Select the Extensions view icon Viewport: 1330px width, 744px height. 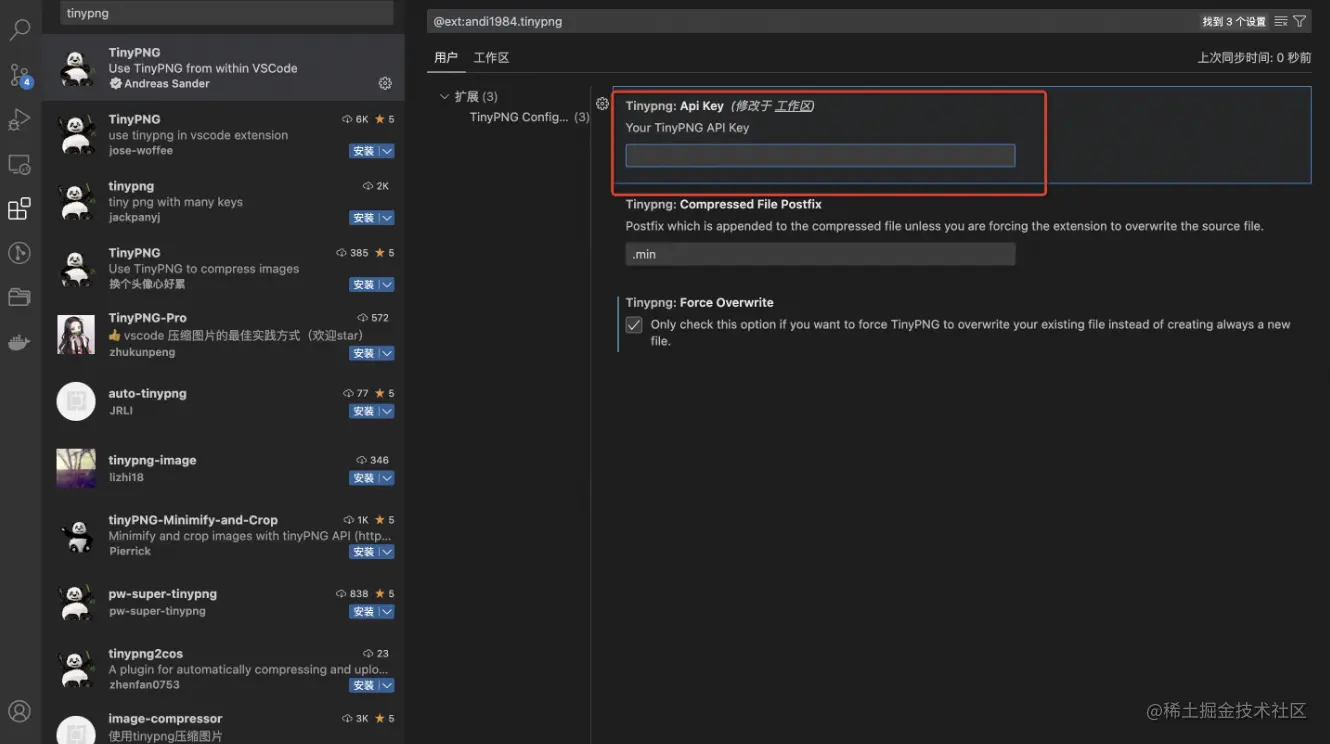[19, 209]
